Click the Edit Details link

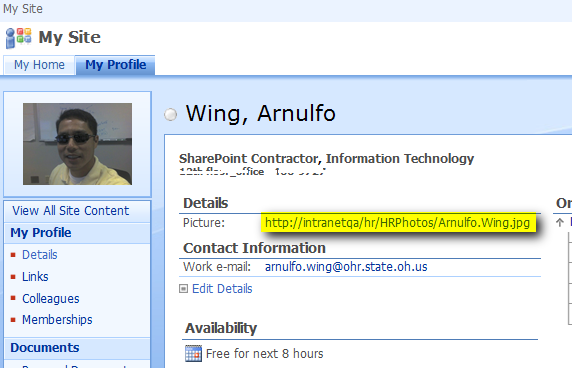(x=222, y=289)
